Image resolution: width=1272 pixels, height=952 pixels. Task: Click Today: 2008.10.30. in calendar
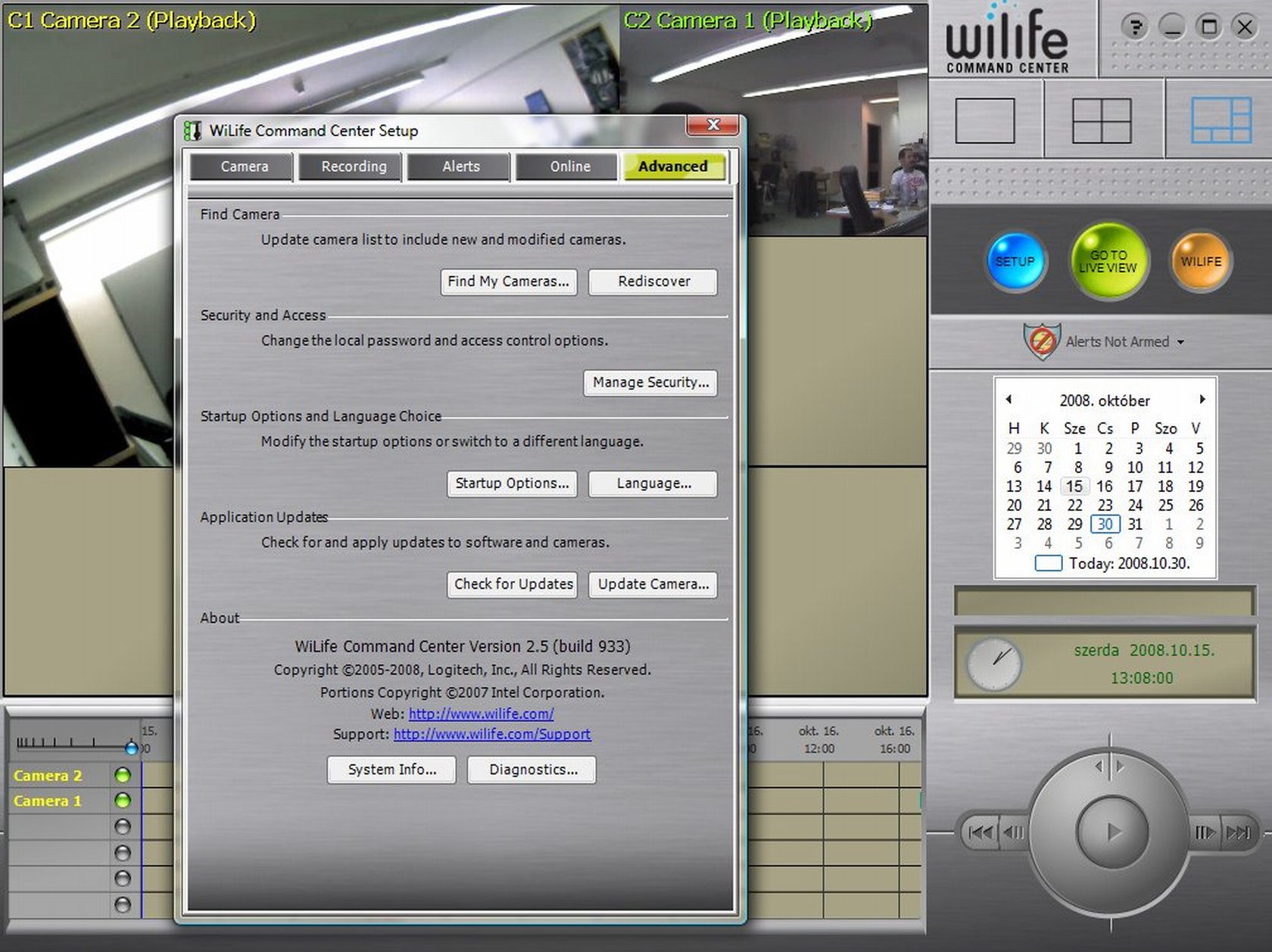(1113, 563)
